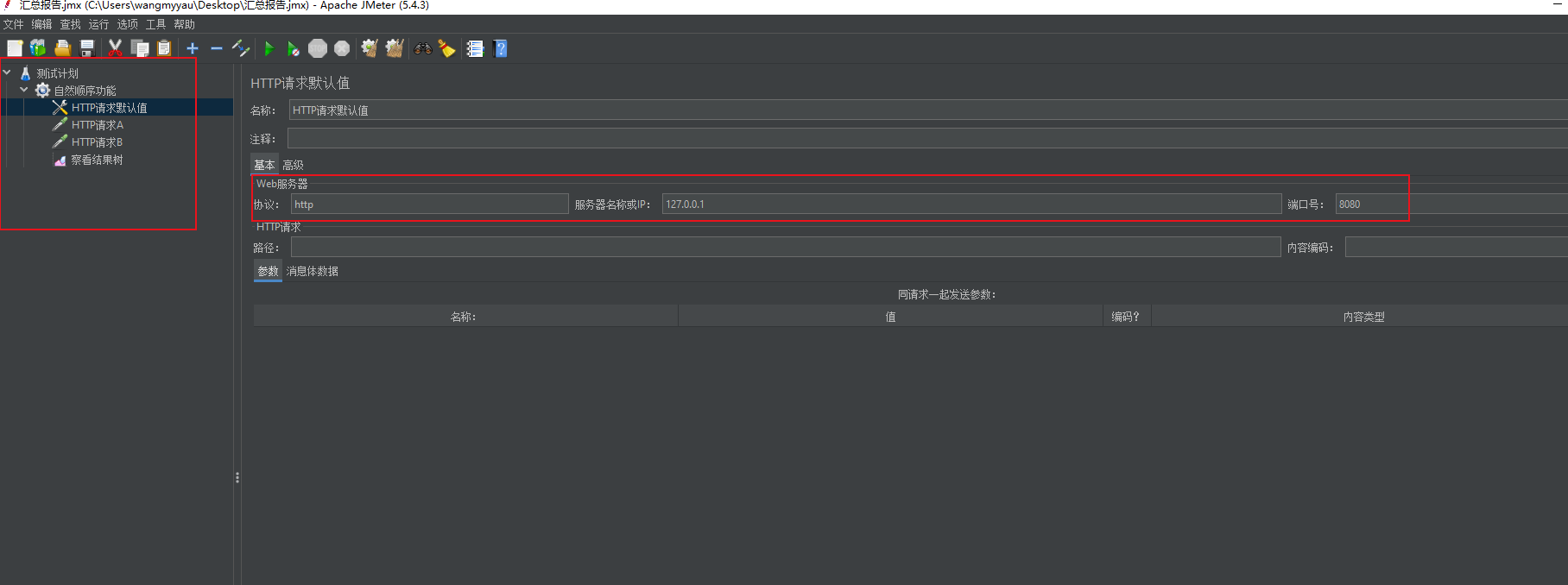Collapse all nodes with minus icon
Viewport: 1568px width, 585px height.
(217, 48)
